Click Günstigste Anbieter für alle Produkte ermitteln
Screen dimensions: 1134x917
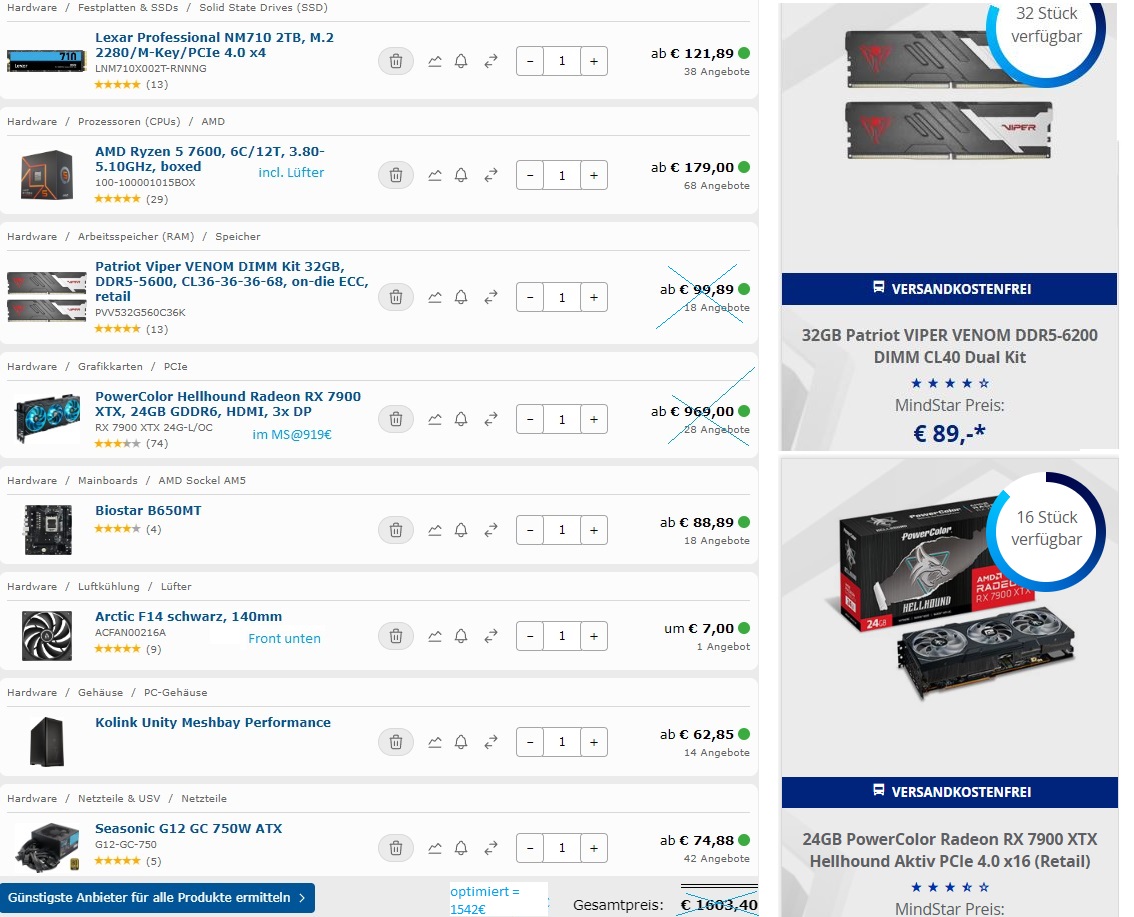158,897
